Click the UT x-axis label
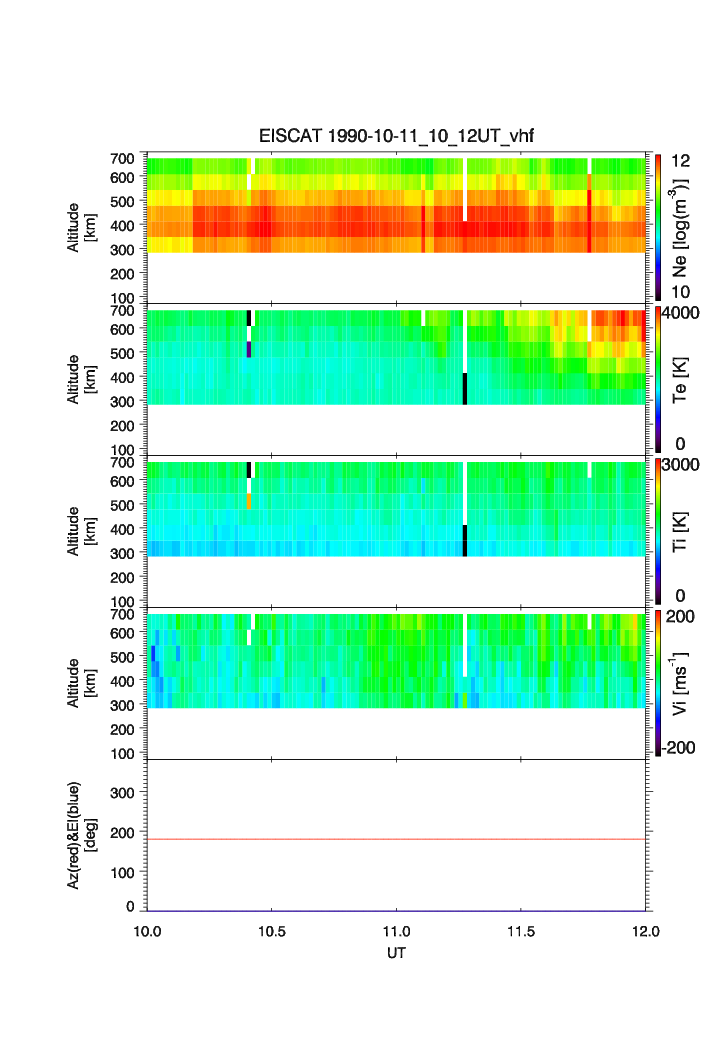708x1063 pixels. click(x=396, y=953)
